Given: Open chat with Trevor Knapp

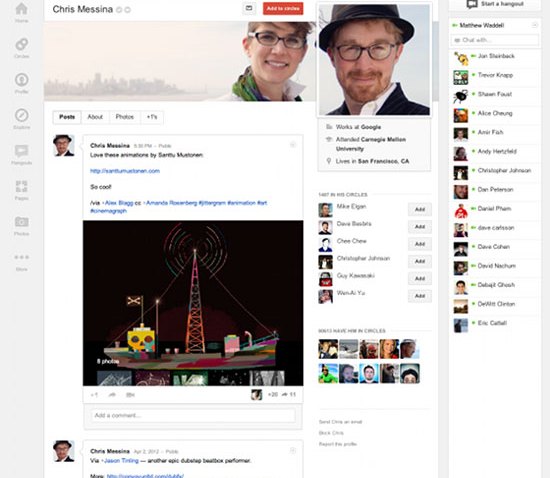Looking at the screenshot, I should [495, 75].
